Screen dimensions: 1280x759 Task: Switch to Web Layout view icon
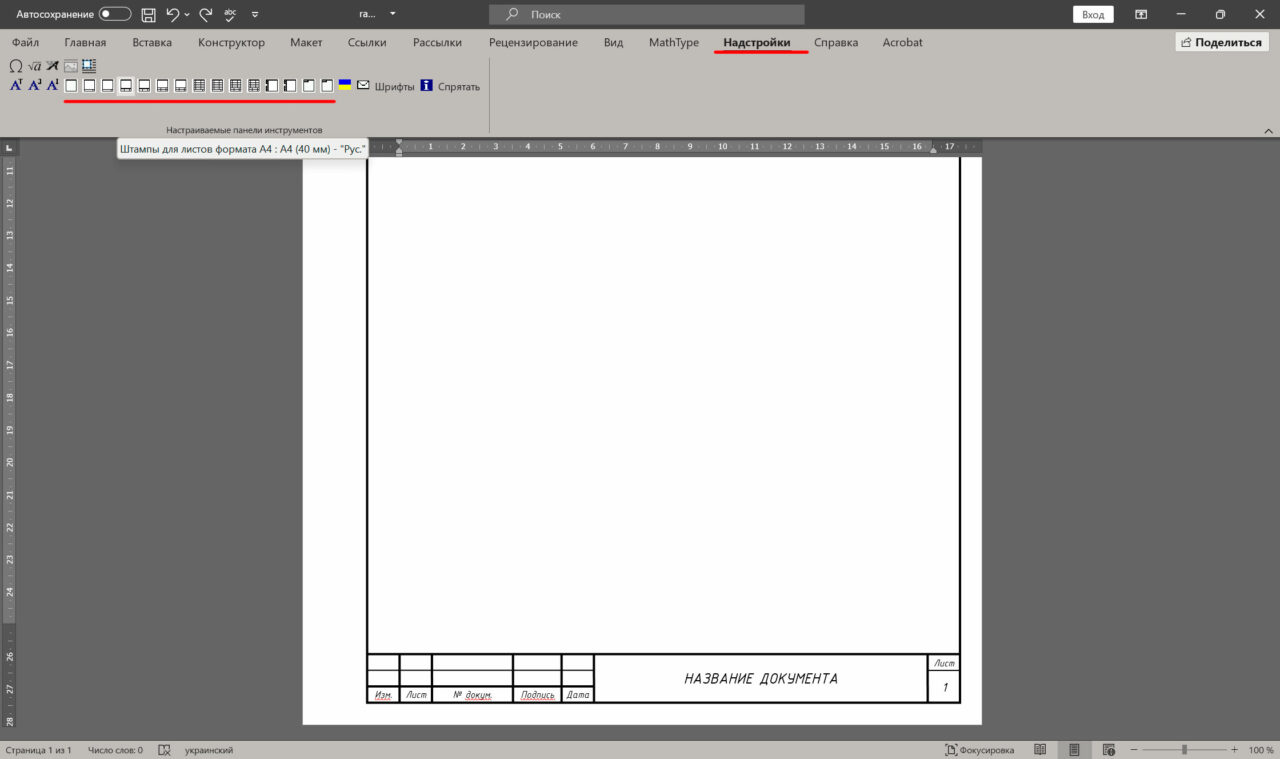click(x=1108, y=750)
